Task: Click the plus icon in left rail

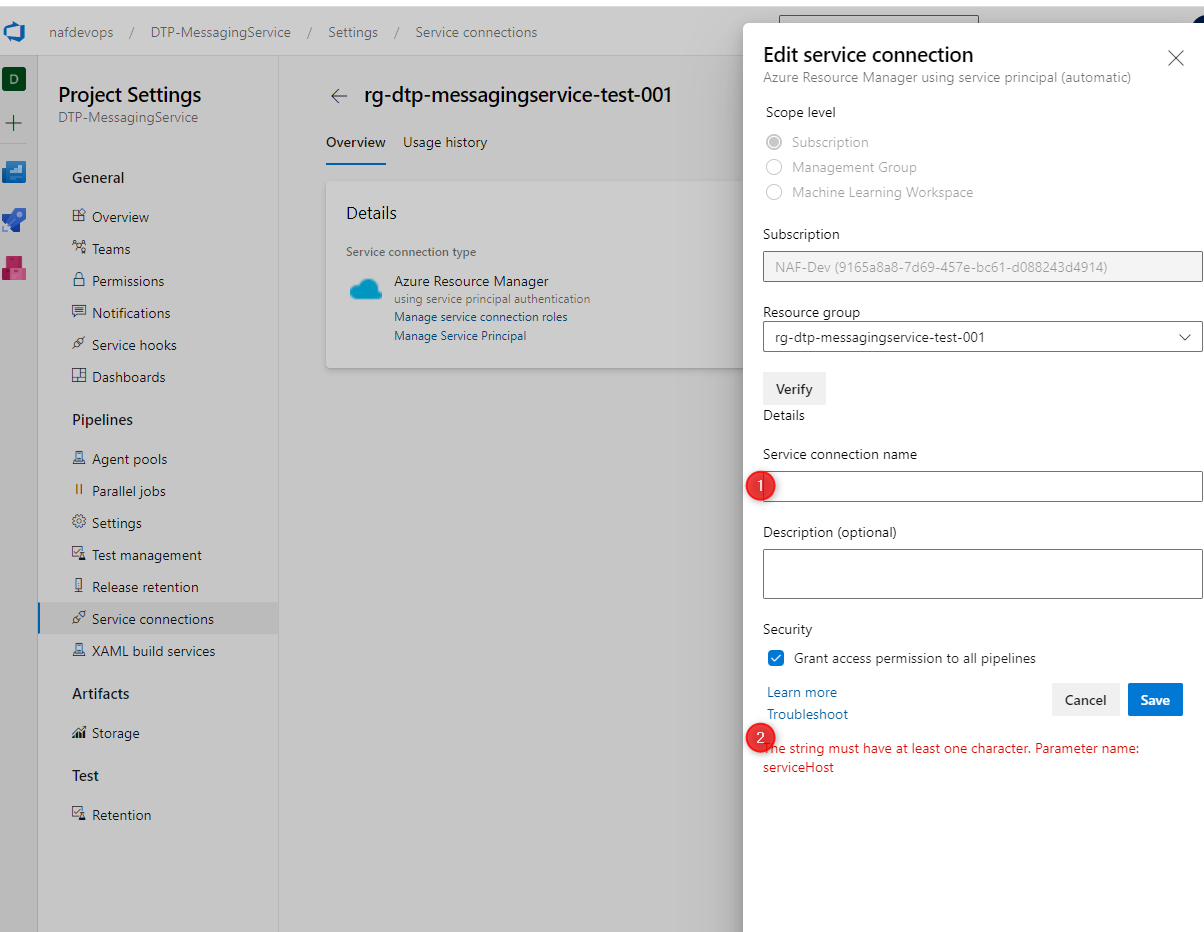Action: (14, 123)
